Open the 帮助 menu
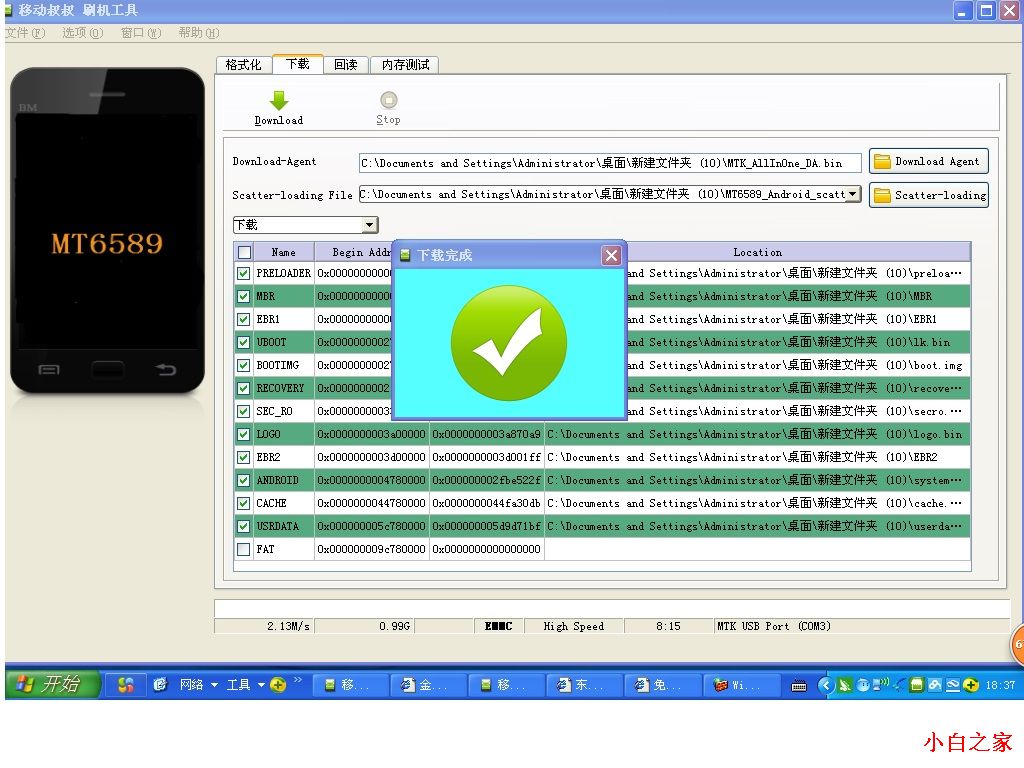Image resolution: width=1024 pixels, height=768 pixels. coord(199,33)
